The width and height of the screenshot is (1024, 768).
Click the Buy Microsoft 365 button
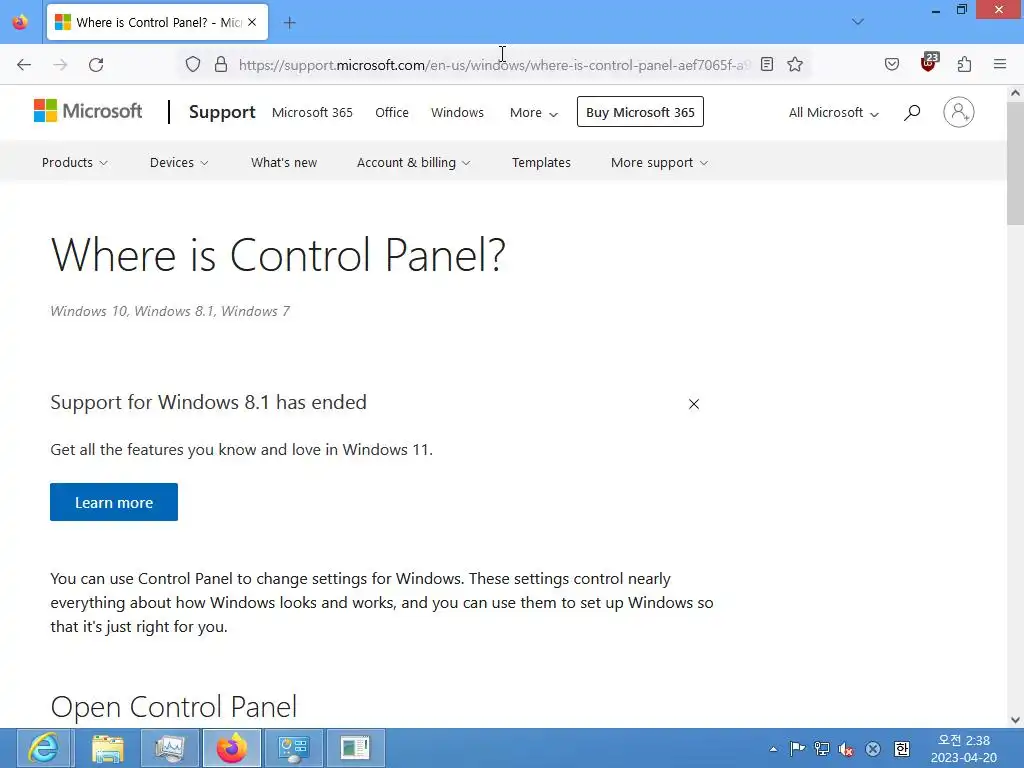tap(640, 112)
